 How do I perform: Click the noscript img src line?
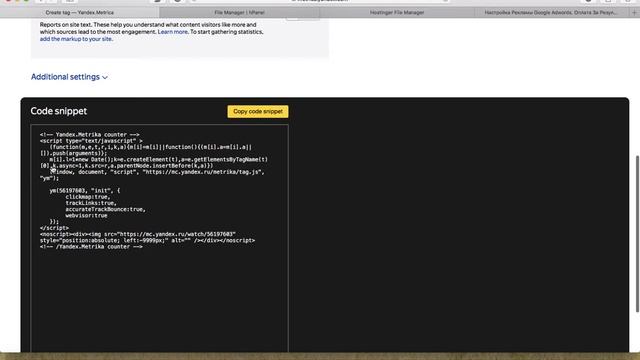138,234
